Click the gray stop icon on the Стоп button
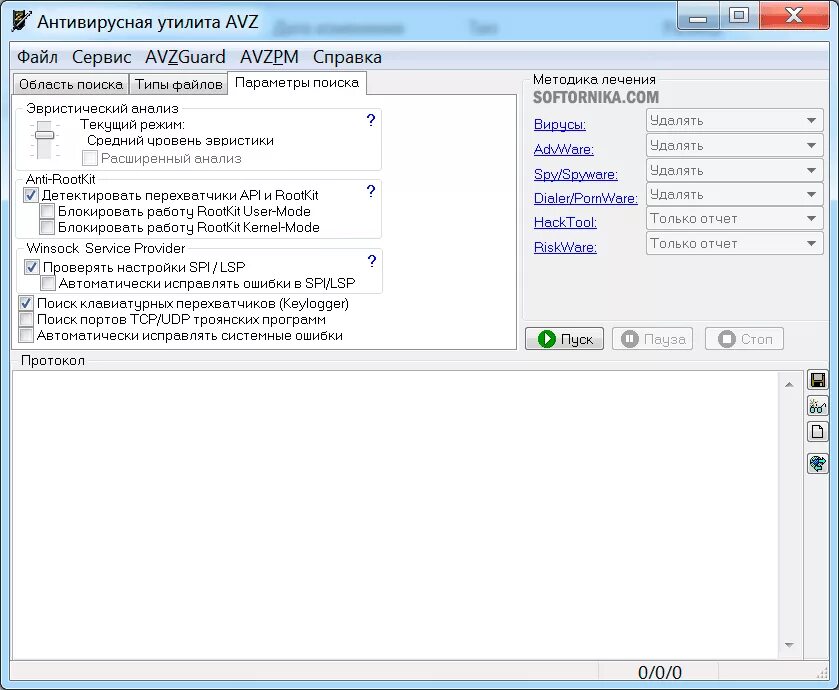This screenshot has width=839, height=690. click(728, 339)
